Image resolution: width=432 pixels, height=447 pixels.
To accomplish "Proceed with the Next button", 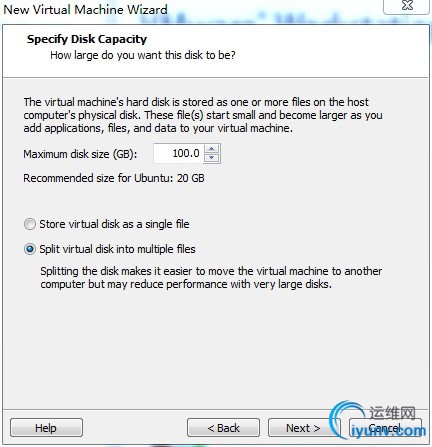I will tap(303, 428).
